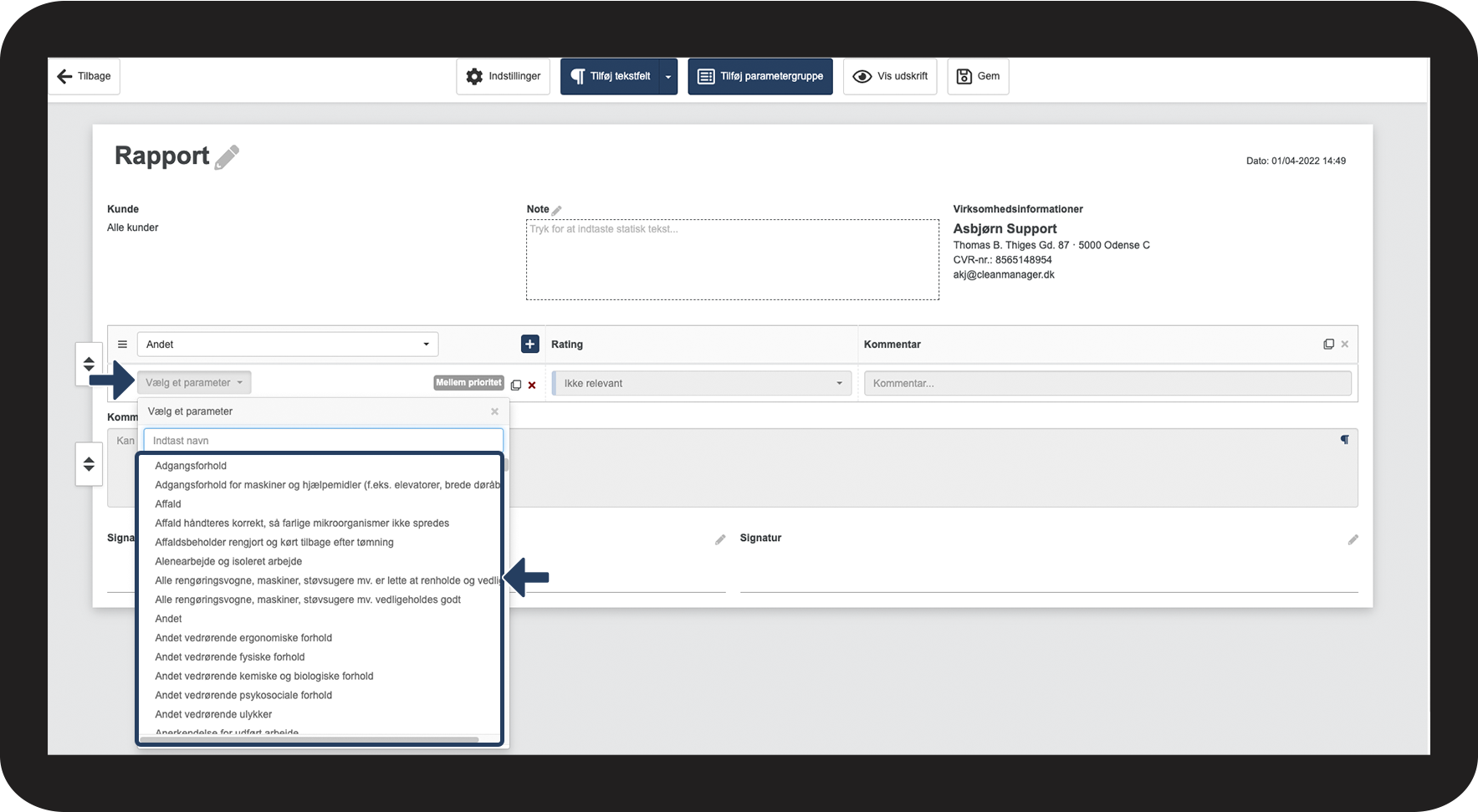This screenshot has width=1478, height=812.
Task: Remove the parameter group with header X
Action: click(1345, 344)
